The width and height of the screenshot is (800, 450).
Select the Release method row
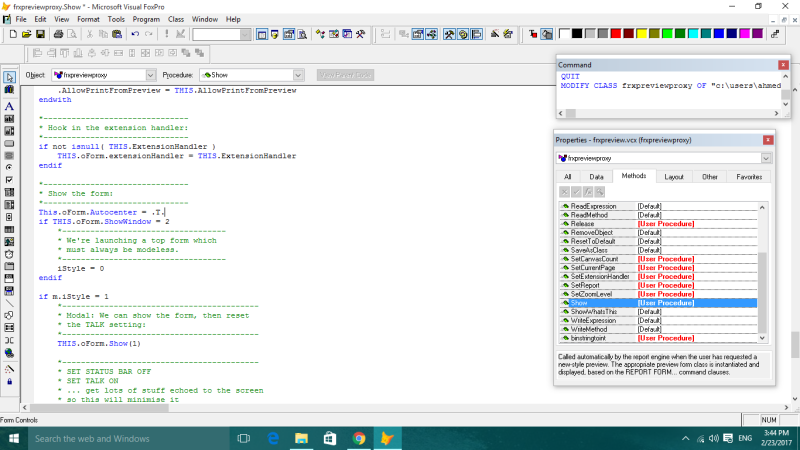point(658,224)
